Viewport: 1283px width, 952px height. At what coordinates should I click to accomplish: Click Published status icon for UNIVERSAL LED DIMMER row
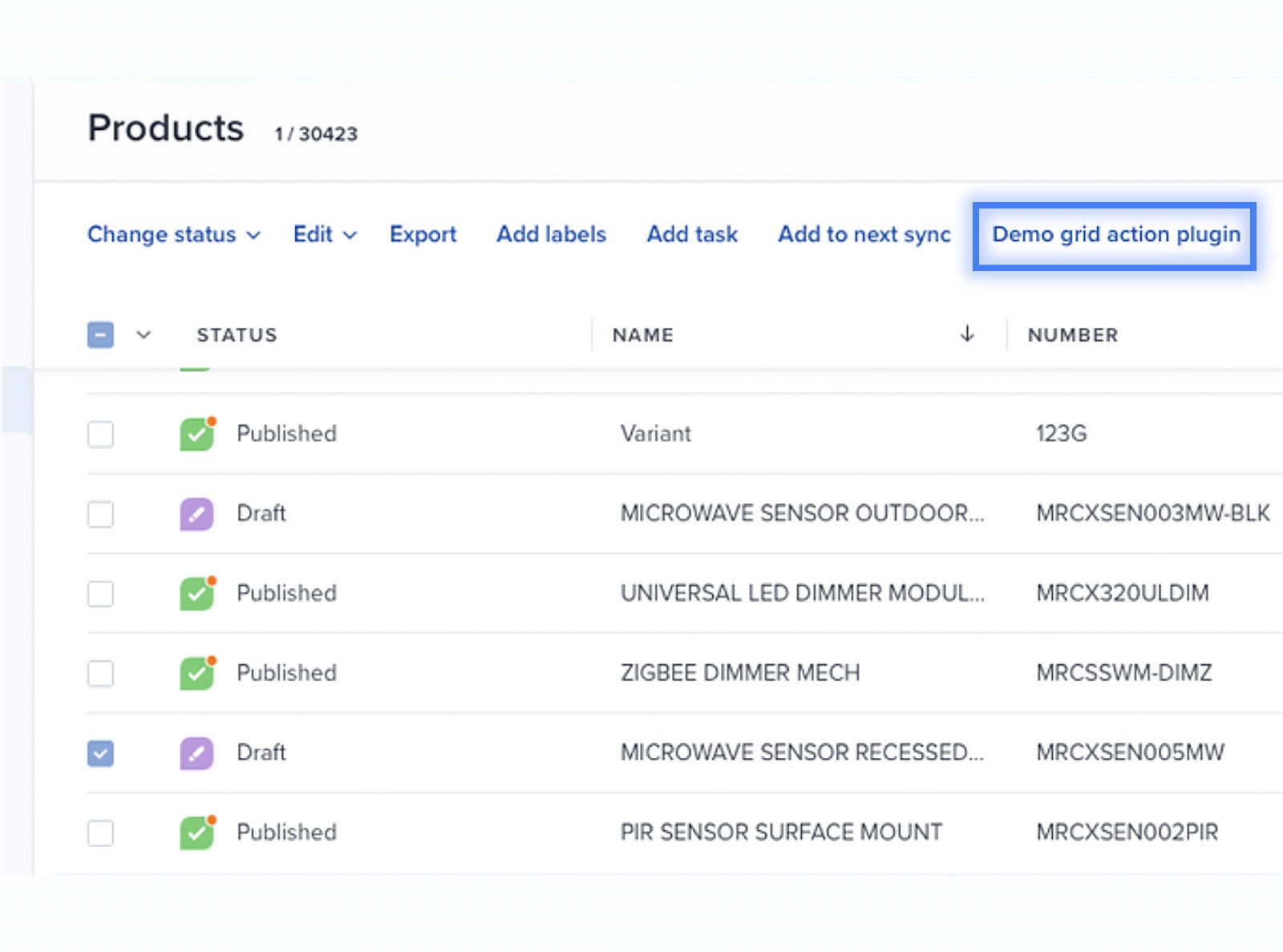(196, 593)
